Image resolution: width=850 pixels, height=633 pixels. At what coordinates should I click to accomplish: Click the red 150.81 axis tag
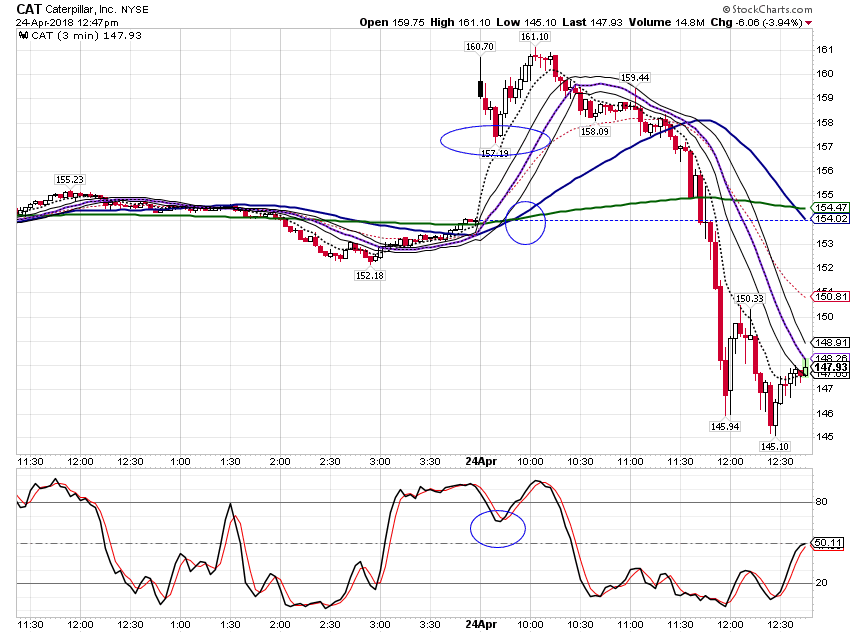click(x=830, y=296)
